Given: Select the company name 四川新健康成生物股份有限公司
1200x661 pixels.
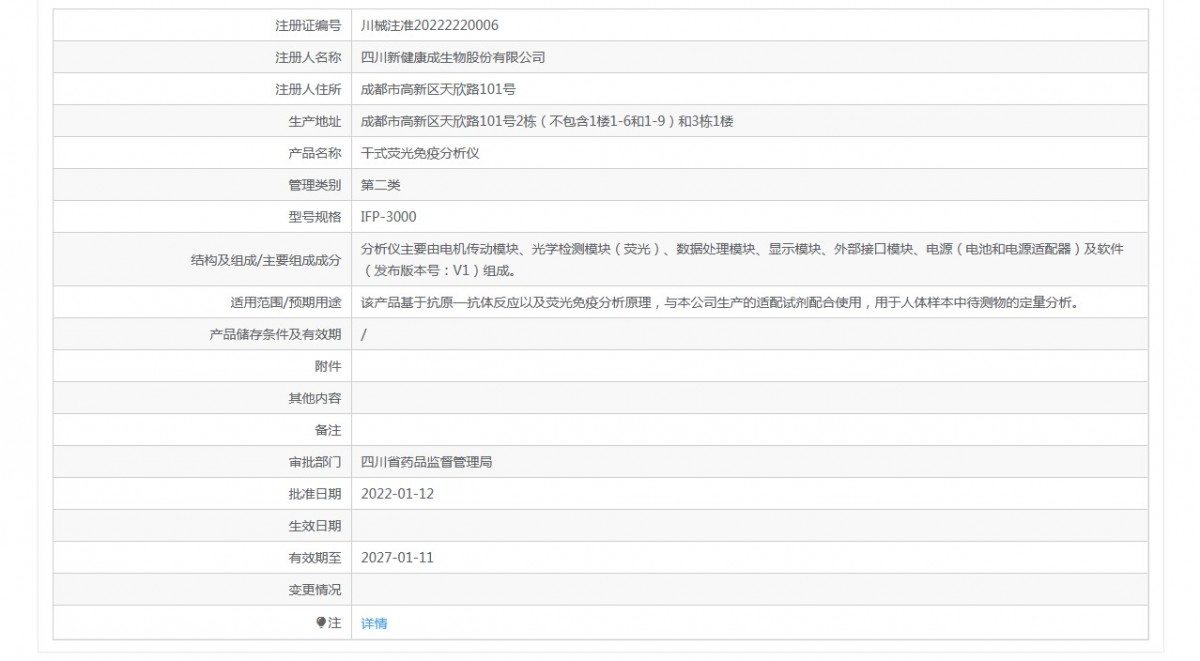Looking at the screenshot, I should click(x=453, y=57).
